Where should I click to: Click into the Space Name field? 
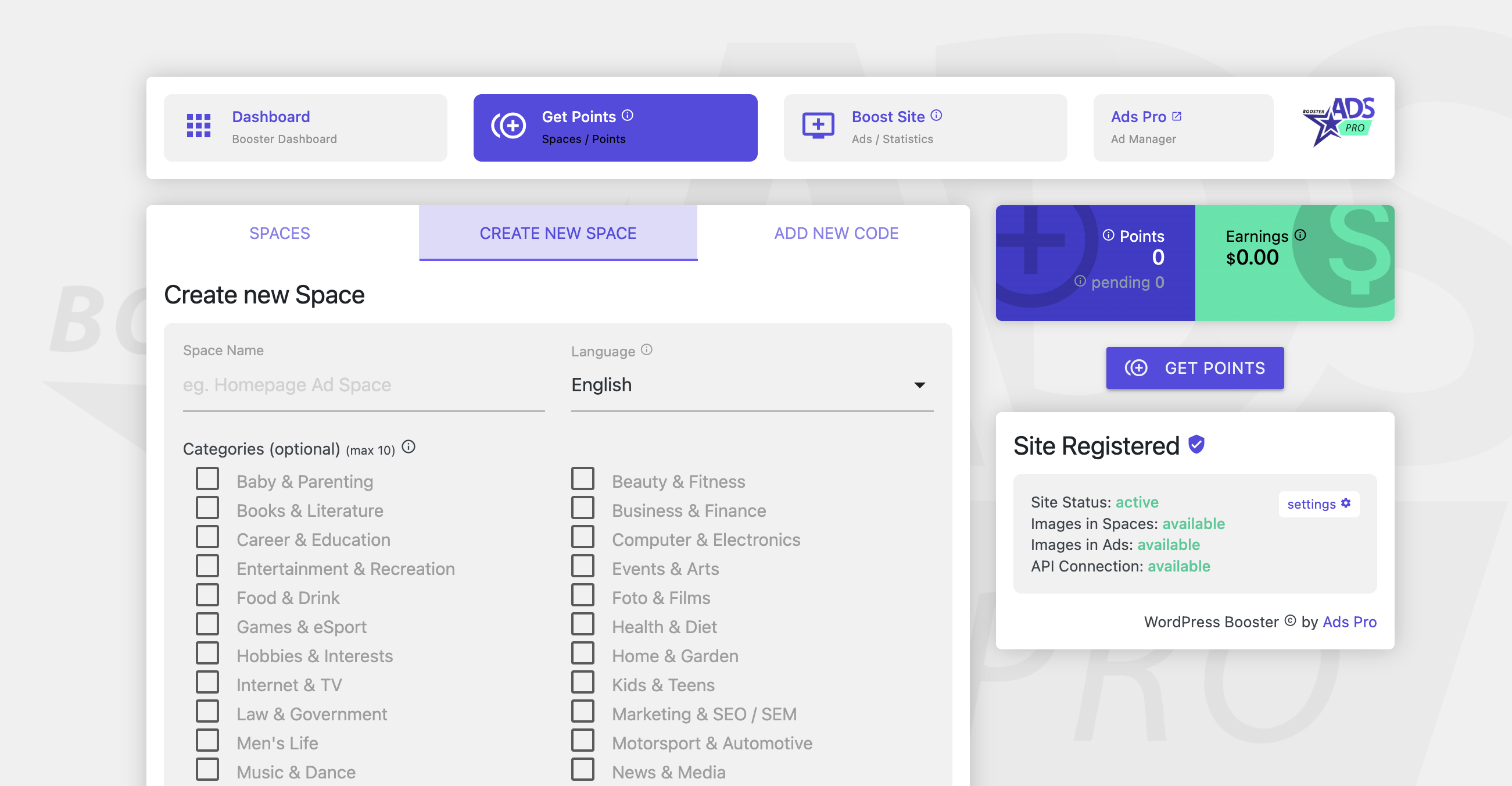point(363,385)
